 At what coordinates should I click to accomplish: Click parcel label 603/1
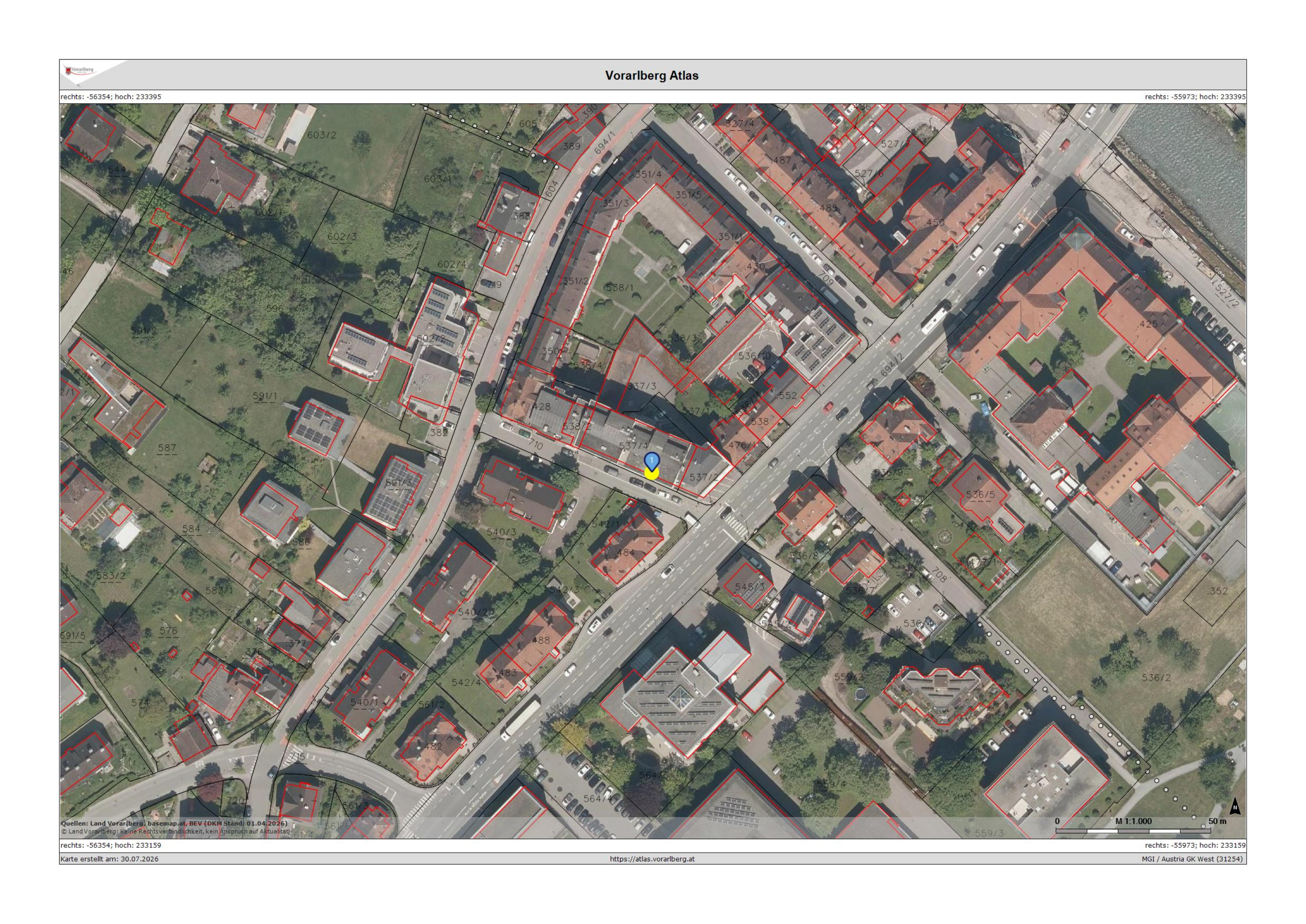tap(437, 179)
